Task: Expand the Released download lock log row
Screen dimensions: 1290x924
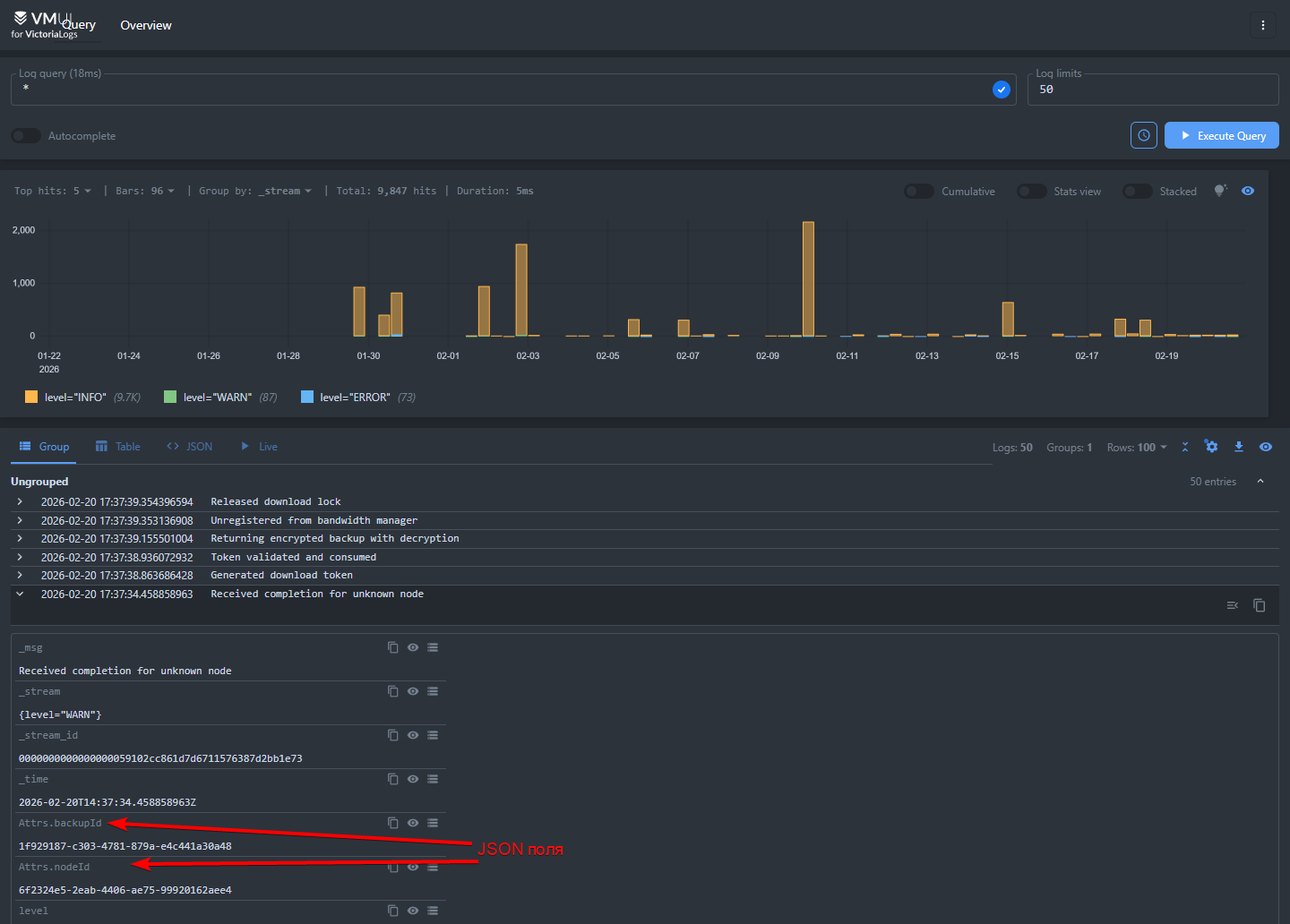Action: tap(20, 502)
